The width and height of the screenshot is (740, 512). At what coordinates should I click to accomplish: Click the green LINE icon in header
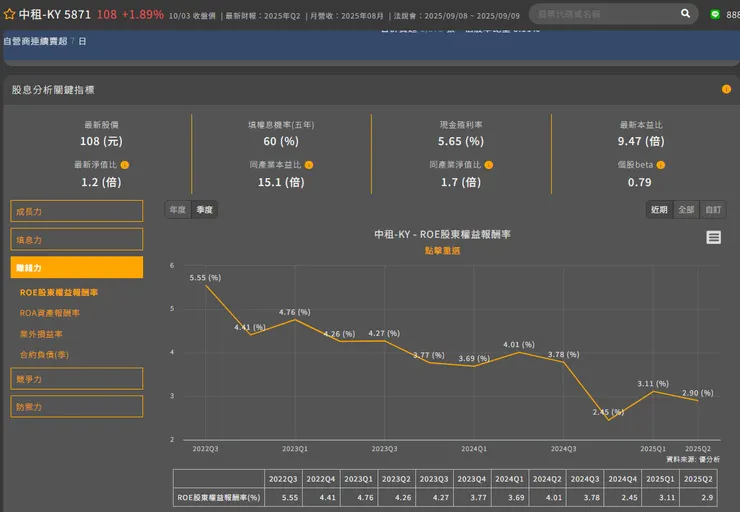click(x=715, y=15)
